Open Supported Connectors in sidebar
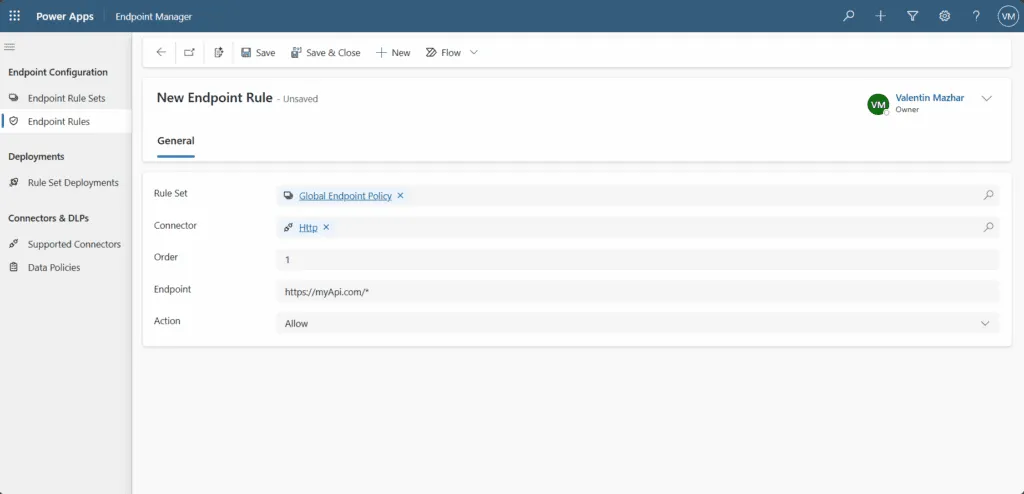Image resolution: width=1024 pixels, height=494 pixels. pos(66,244)
